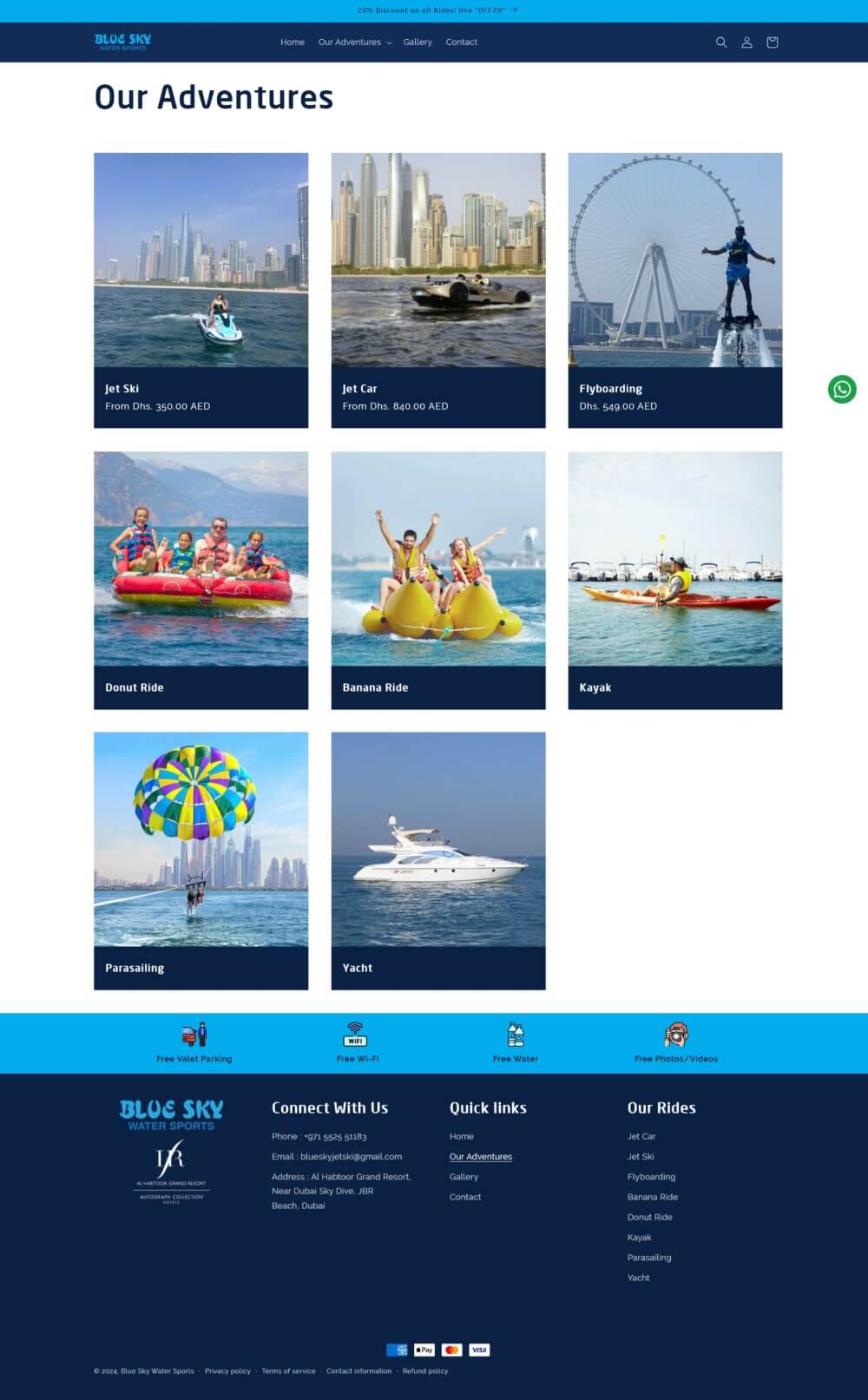Screen dimensions: 868x1400
Task: Open the Banana Ride title link
Action: pos(375,687)
